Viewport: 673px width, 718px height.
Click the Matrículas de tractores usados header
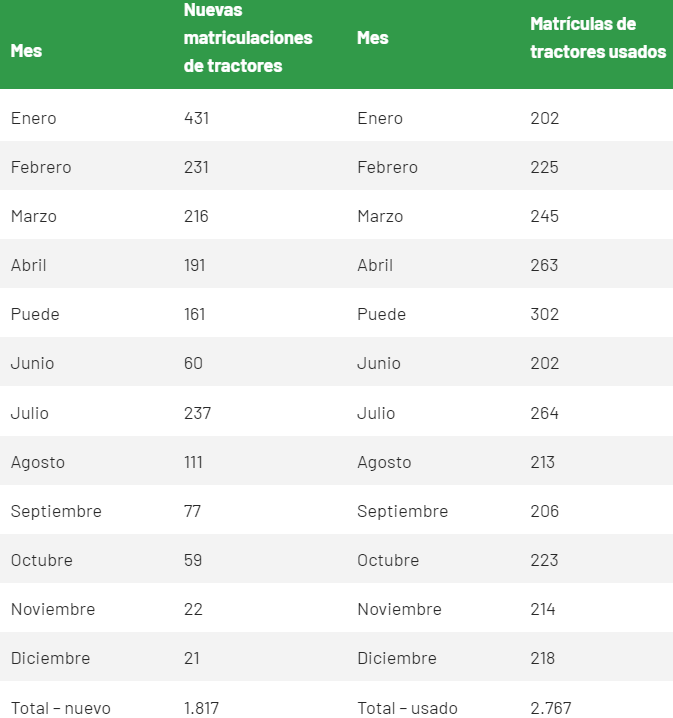pos(597,38)
